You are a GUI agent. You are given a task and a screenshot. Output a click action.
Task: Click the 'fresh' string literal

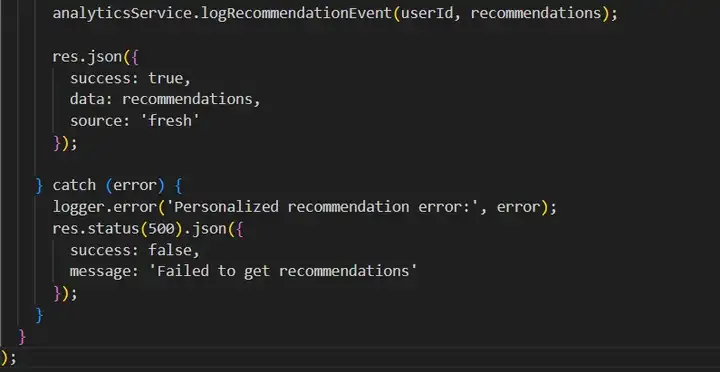pos(170,121)
